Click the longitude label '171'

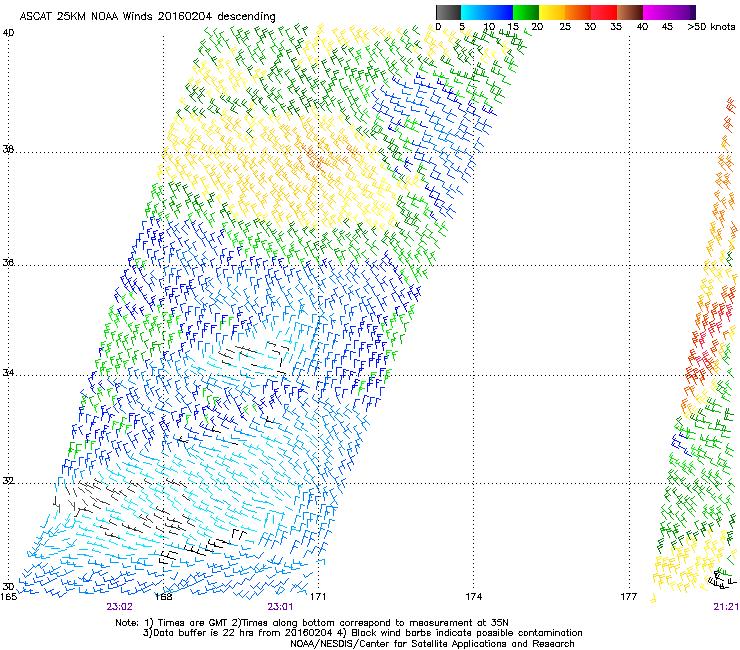tap(318, 597)
